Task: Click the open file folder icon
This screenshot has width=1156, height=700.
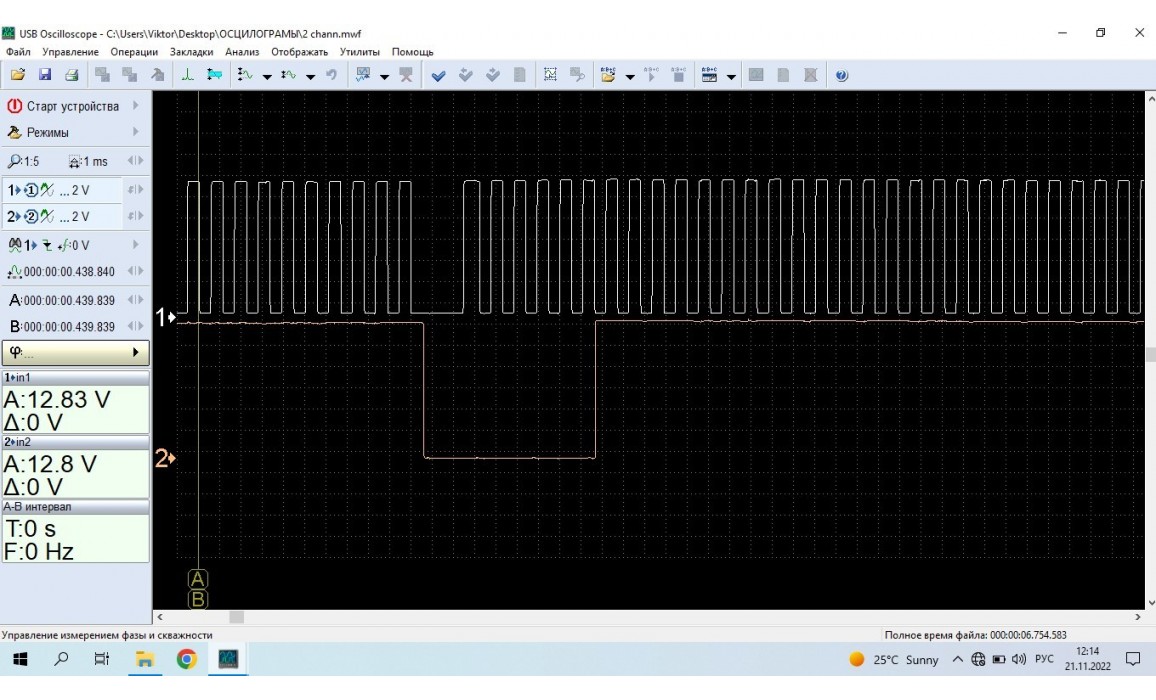Action: (x=17, y=75)
